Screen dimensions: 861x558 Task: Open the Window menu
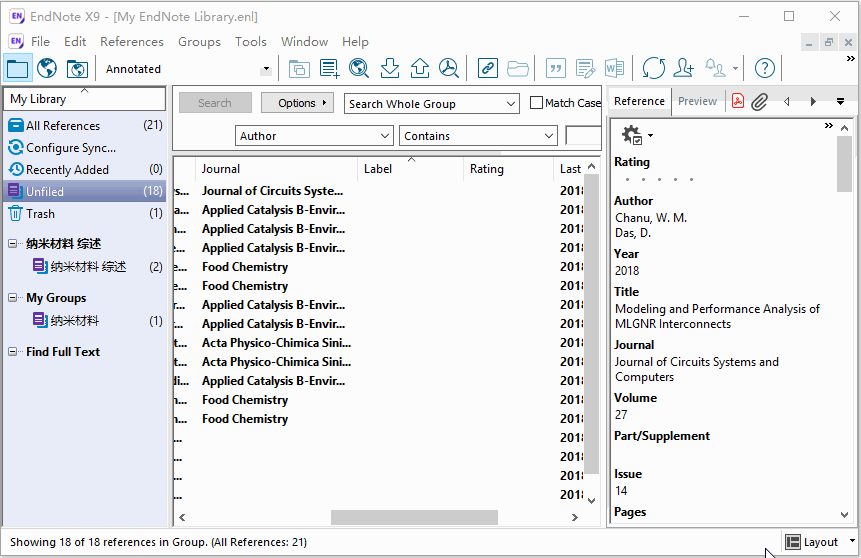[x=304, y=42]
